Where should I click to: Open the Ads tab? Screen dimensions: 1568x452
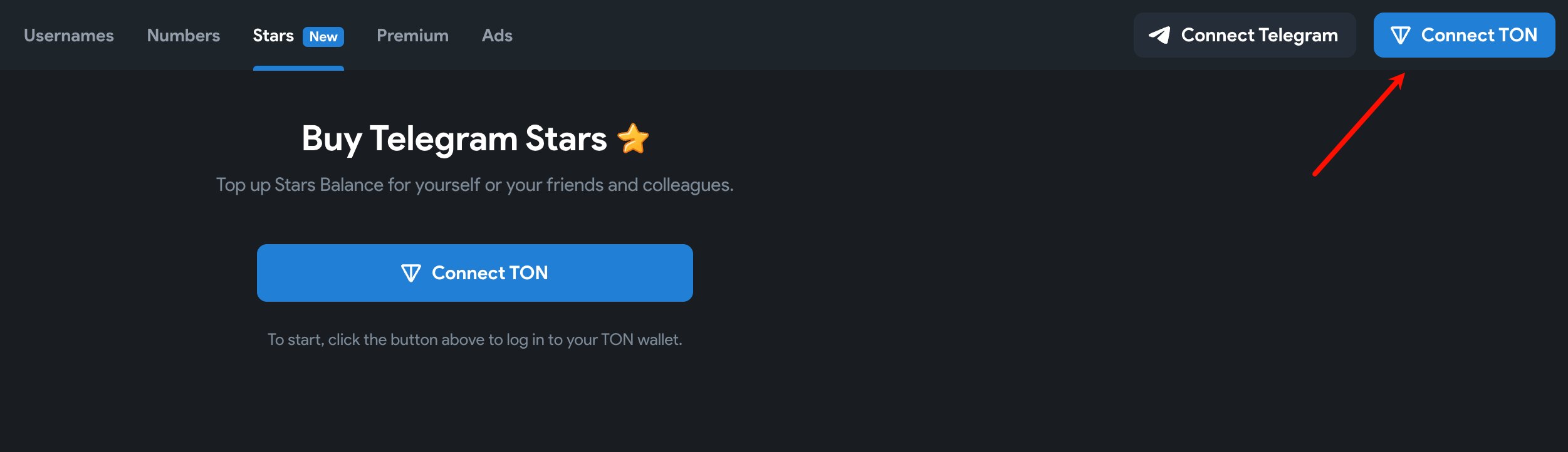point(497,36)
